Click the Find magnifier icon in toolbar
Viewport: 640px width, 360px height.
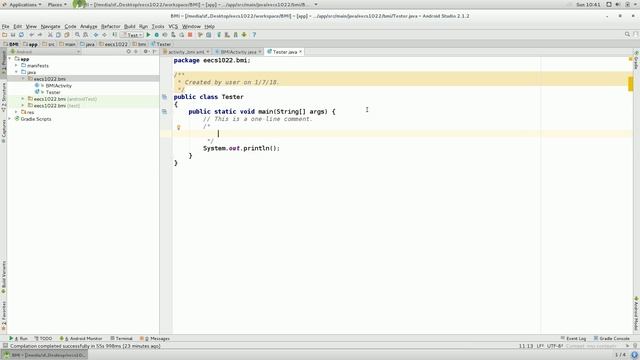point(77,35)
